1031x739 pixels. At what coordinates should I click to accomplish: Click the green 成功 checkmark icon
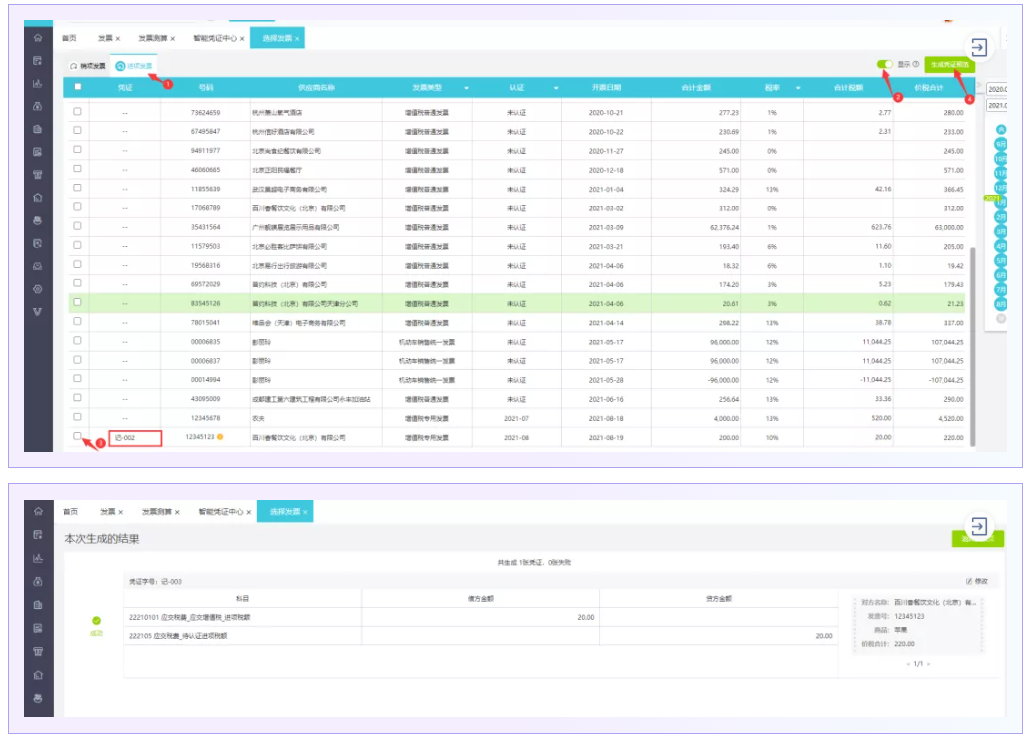pos(97,620)
